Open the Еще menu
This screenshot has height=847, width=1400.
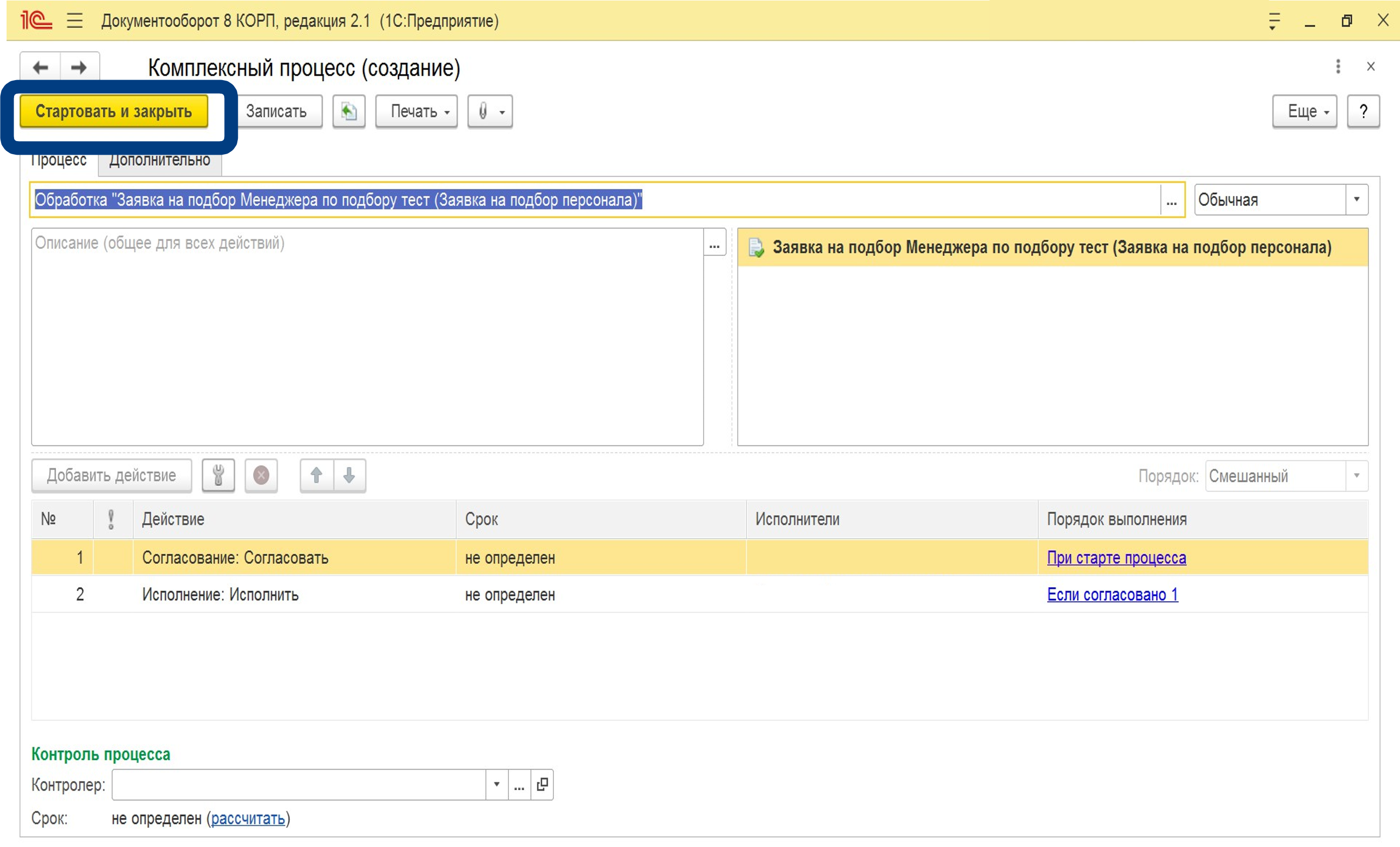(1305, 111)
